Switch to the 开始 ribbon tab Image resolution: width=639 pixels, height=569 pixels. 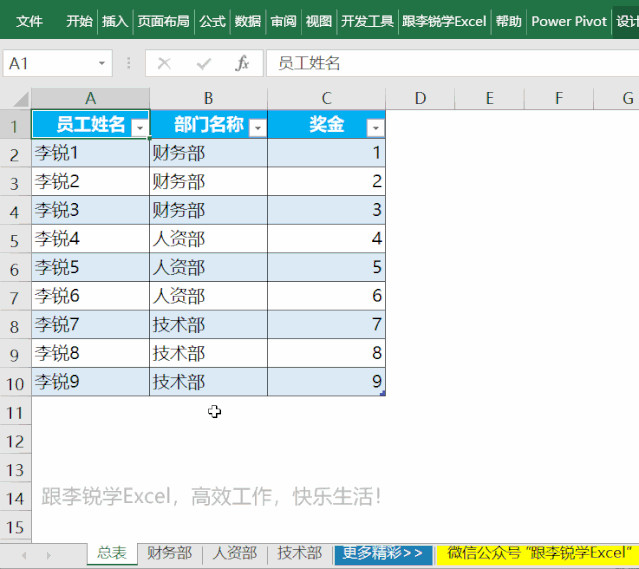[x=79, y=21]
